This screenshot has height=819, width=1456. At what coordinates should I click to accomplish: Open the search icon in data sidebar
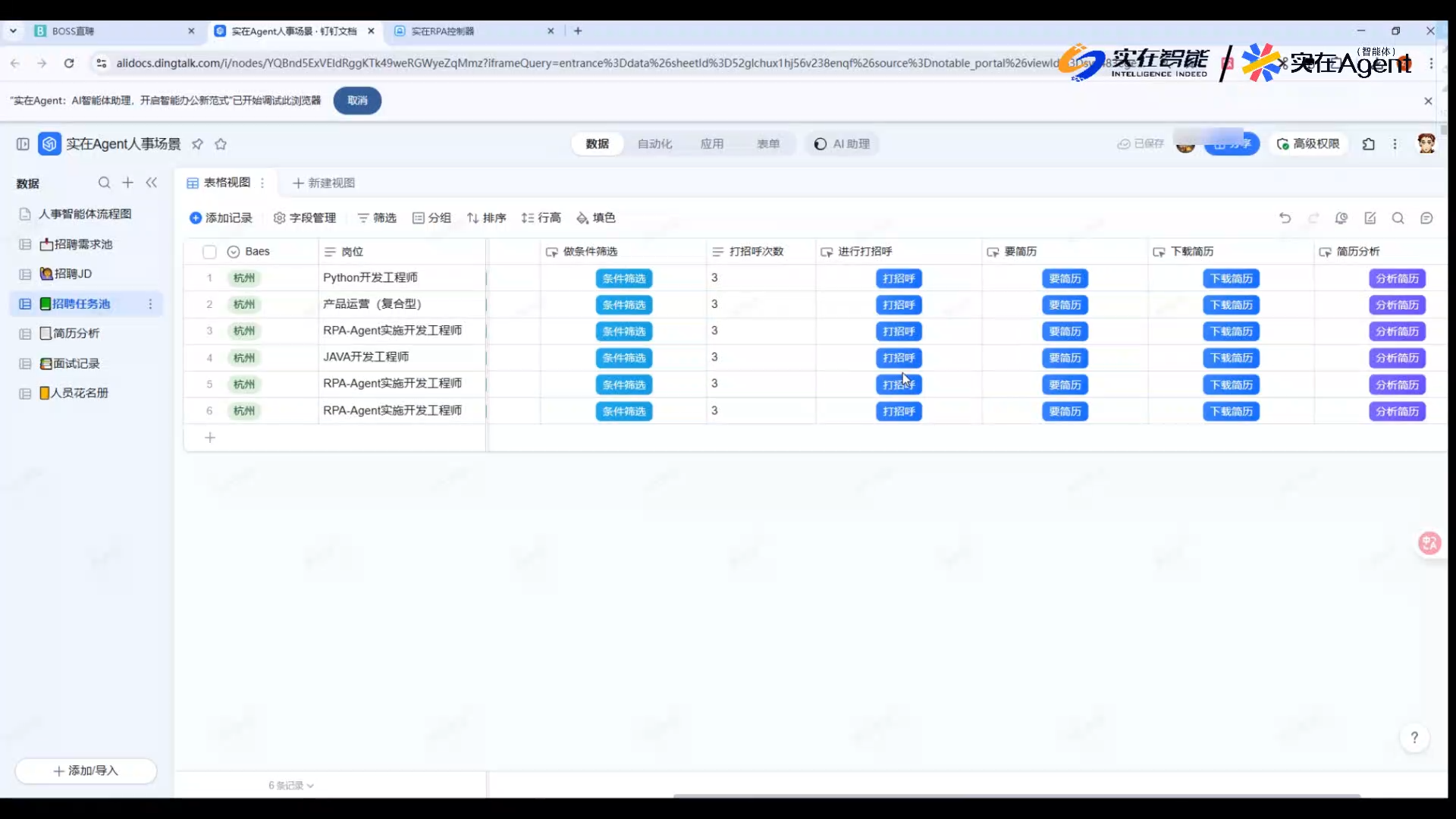click(x=104, y=183)
